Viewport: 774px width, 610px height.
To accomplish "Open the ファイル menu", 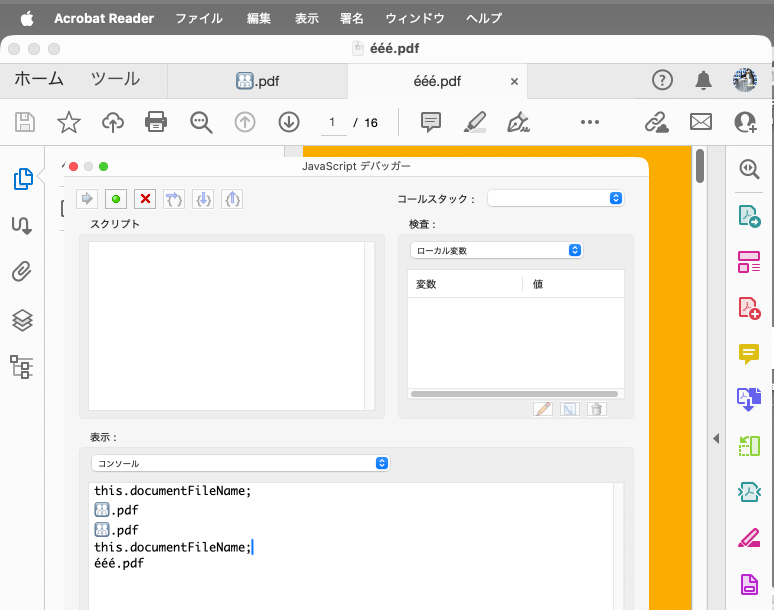I will pyautogui.click(x=199, y=18).
